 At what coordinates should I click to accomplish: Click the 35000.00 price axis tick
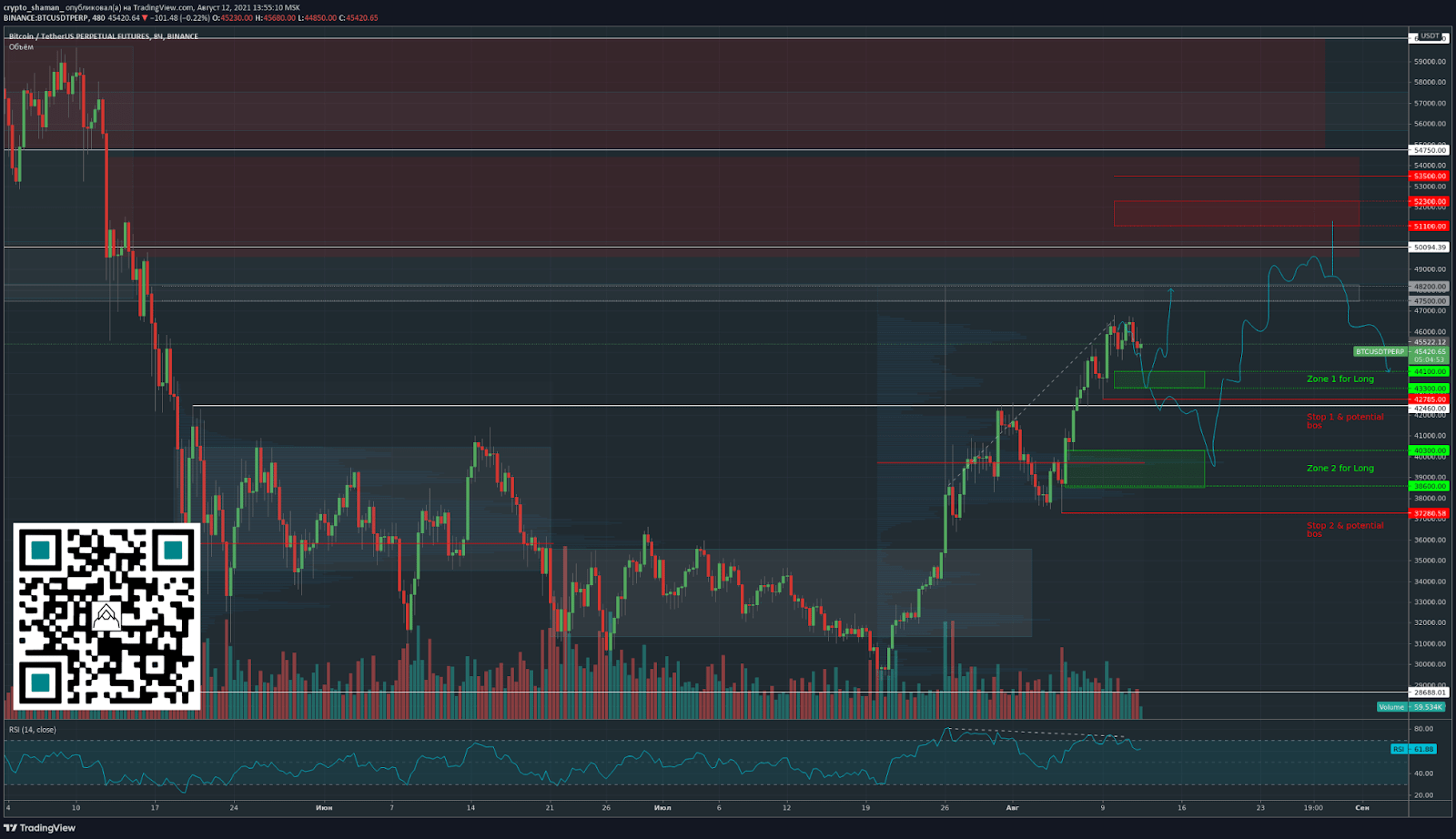click(x=1430, y=561)
